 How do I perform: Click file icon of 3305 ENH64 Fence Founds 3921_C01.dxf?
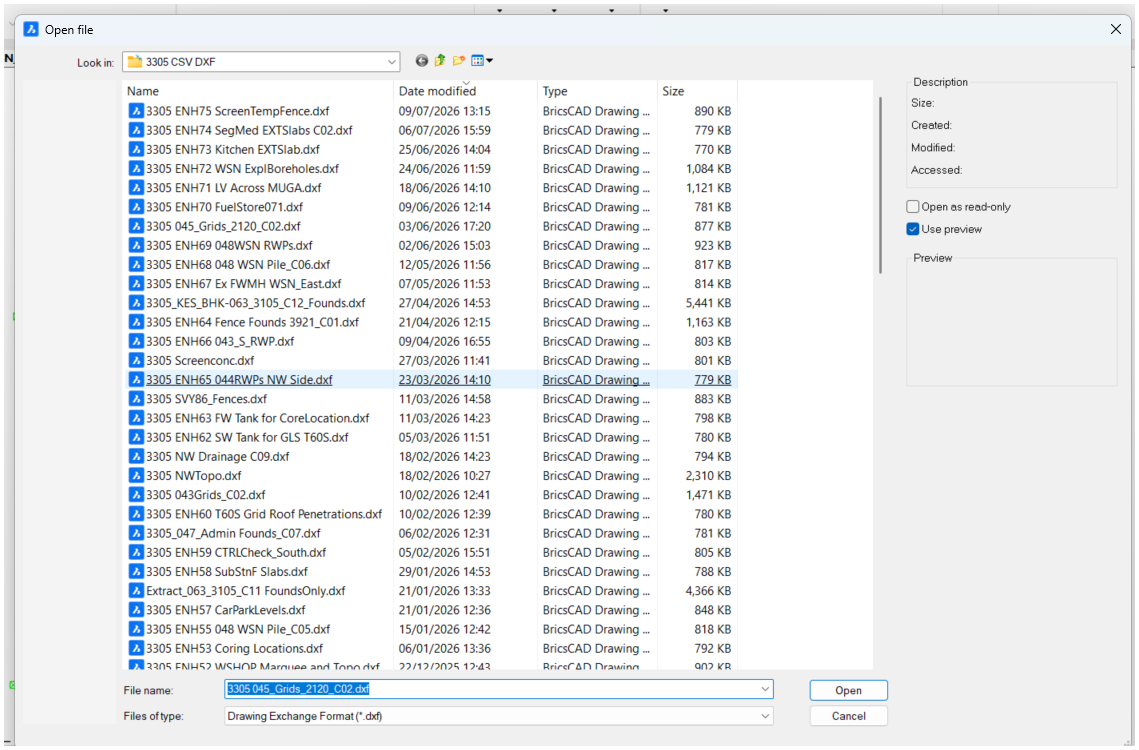pos(136,322)
